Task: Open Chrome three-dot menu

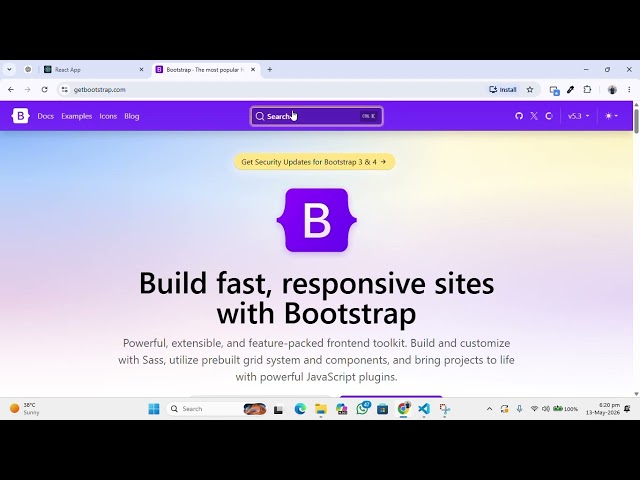Action: [629, 89]
